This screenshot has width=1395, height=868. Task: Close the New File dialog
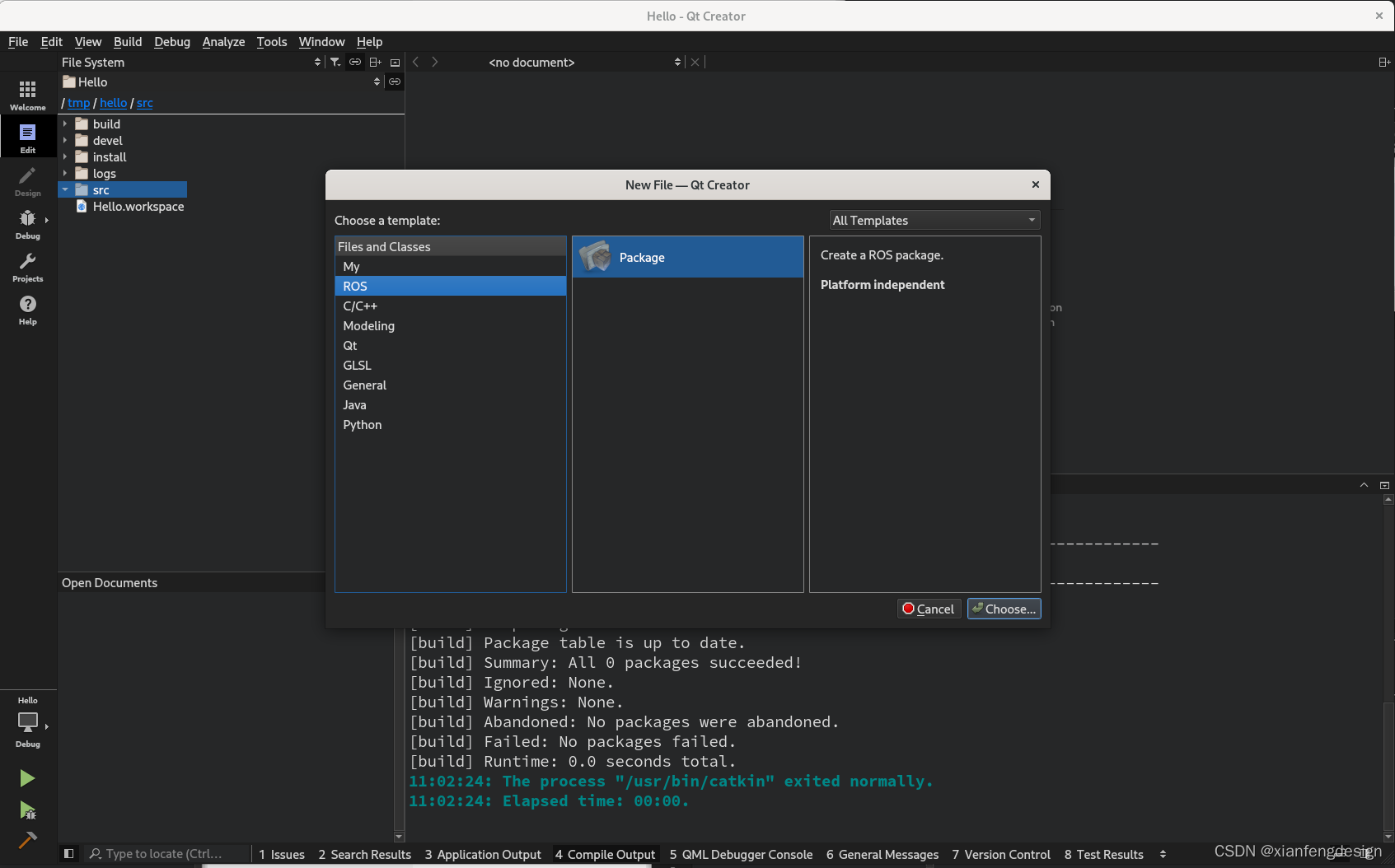pyautogui.click(x=1036, y=184)
